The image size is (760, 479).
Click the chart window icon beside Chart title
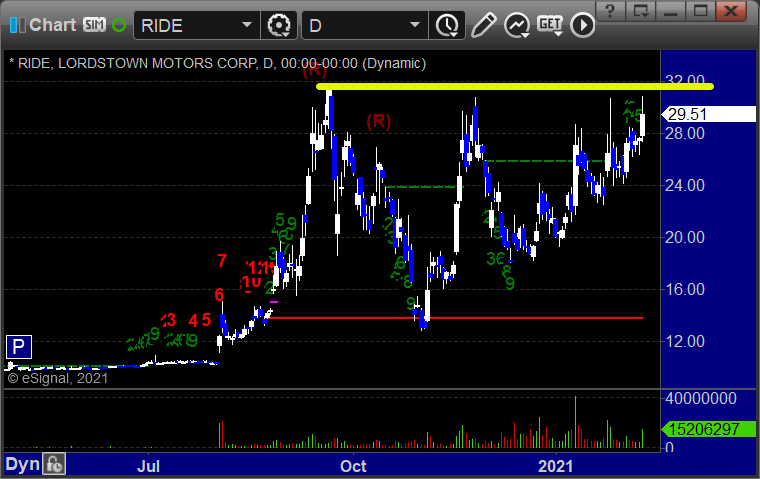click(17, 25)
